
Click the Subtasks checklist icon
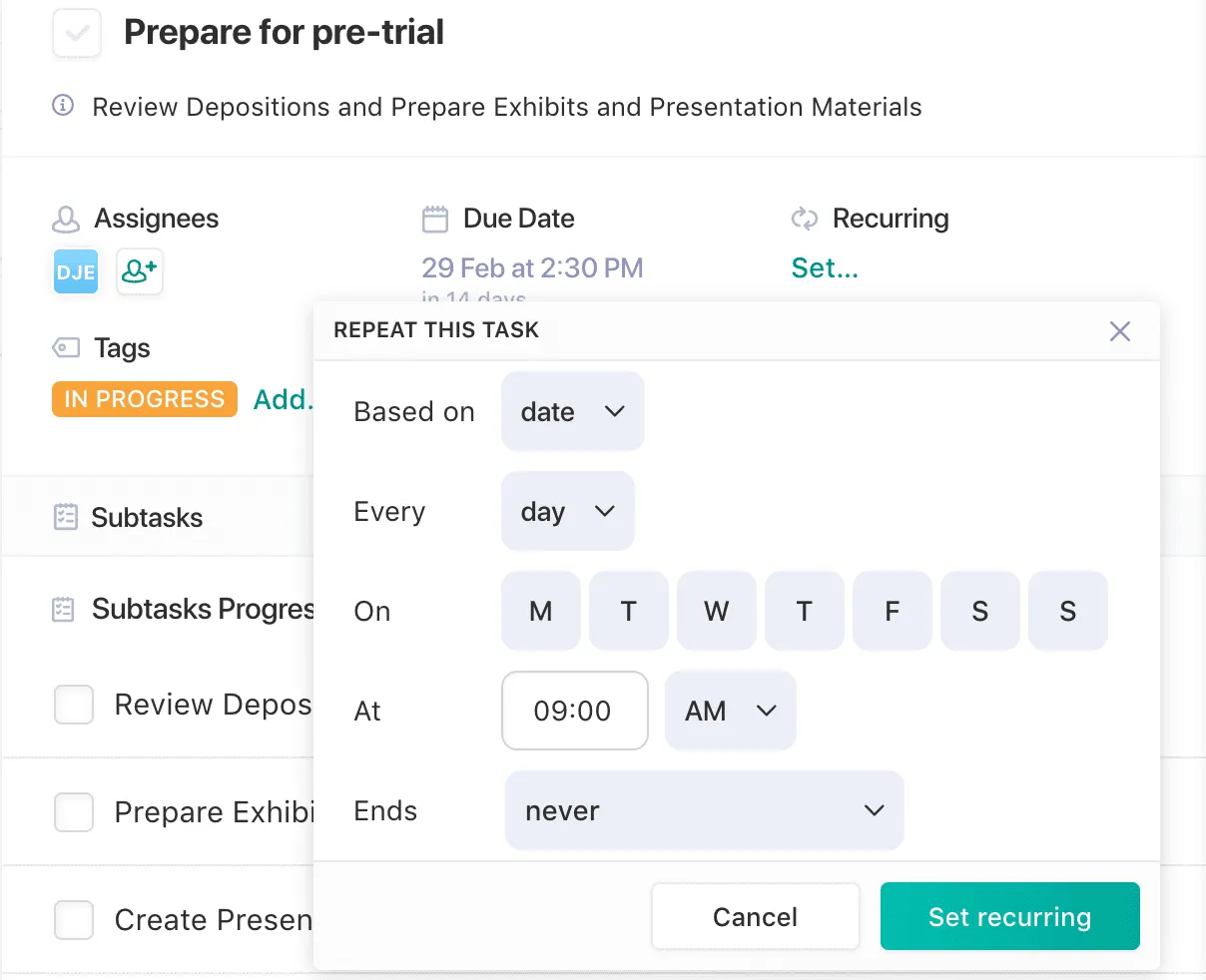coord(65,517)
